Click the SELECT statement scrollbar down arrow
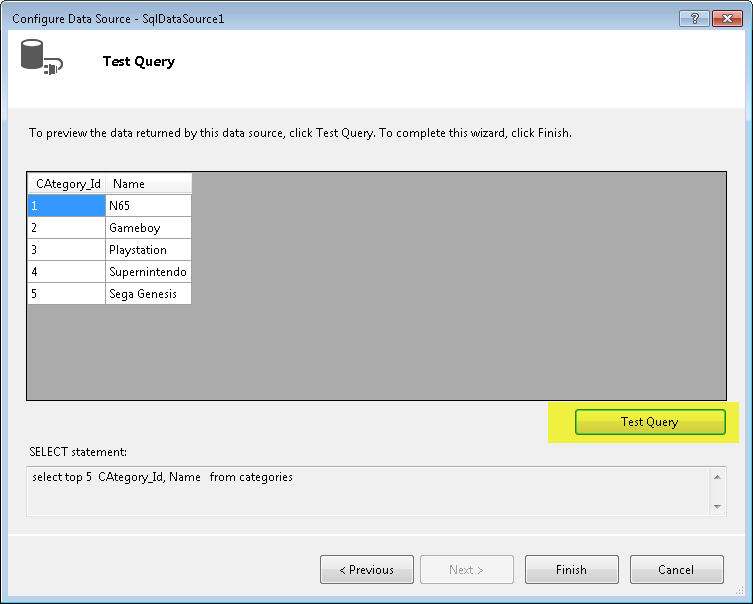The image size is (753, 604). point(717,506)
